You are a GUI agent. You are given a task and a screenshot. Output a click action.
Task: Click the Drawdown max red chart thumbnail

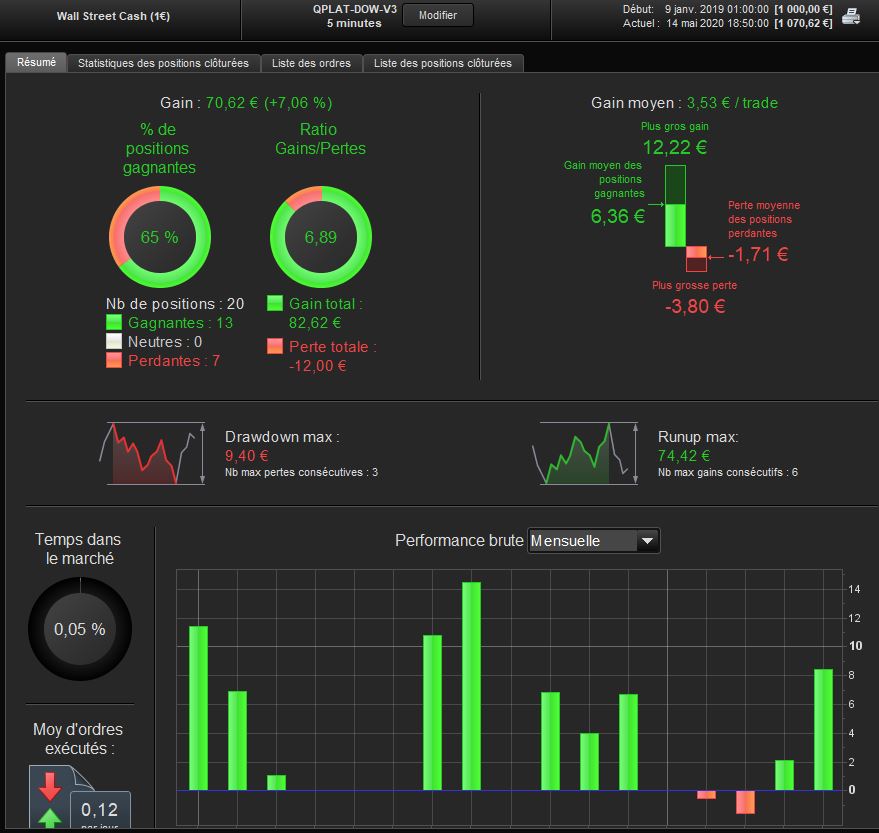pyautogui.click(x=152, y=453)
